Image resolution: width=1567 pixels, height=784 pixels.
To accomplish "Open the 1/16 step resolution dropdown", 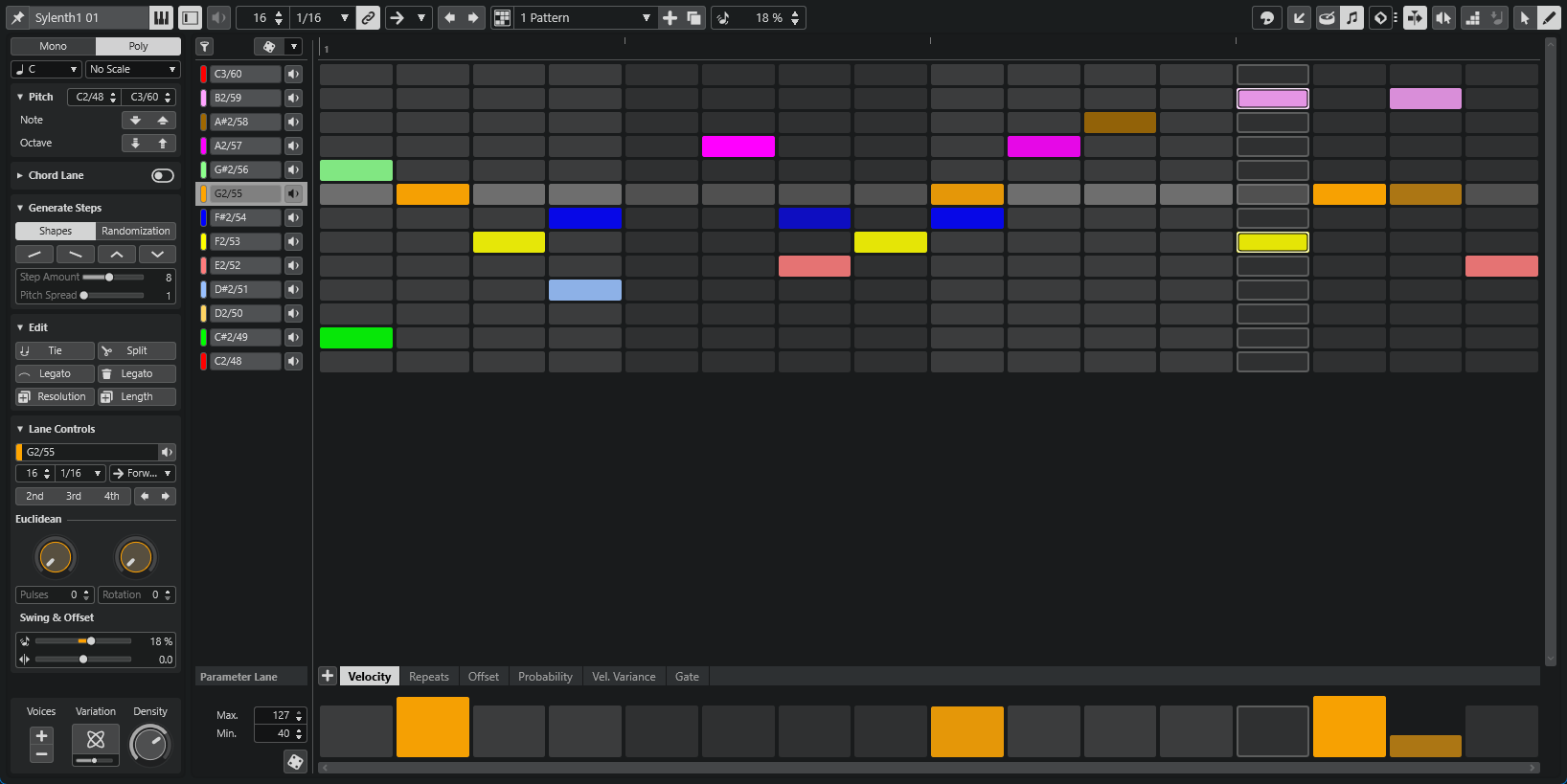I will [323, 17].
